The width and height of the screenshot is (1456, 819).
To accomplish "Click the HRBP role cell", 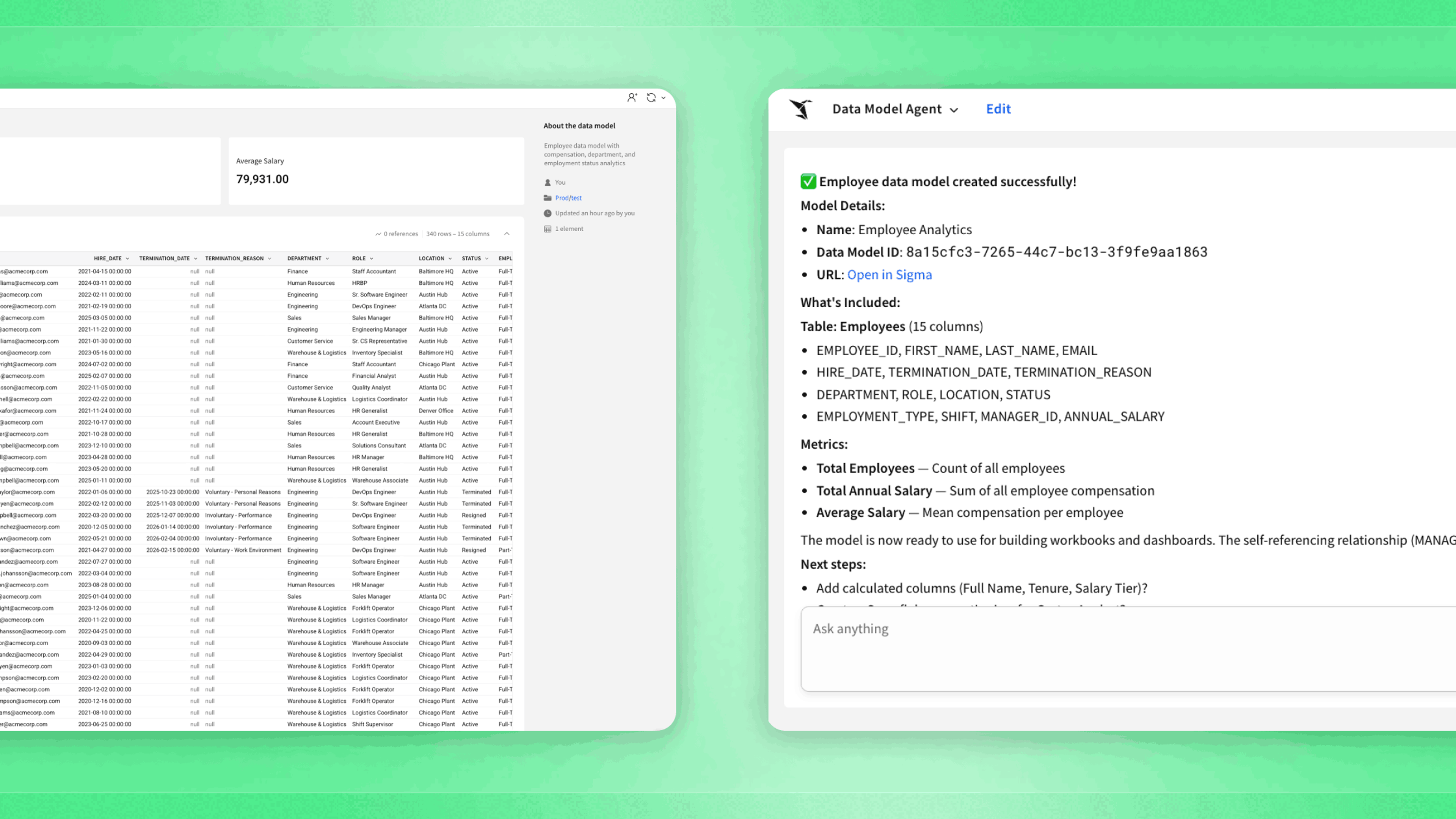I will click(359, 283).
